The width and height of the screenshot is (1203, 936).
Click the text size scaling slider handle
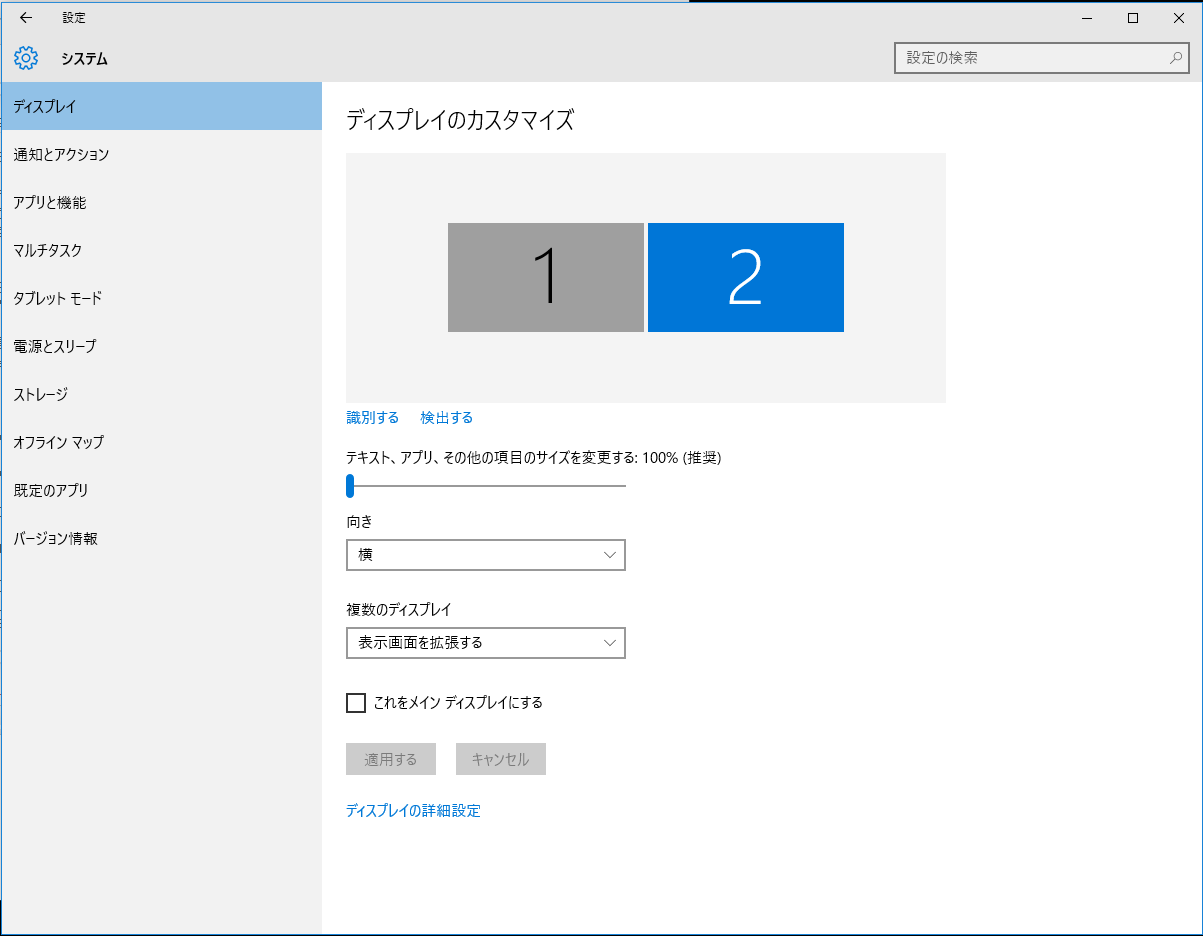(350, 486)
